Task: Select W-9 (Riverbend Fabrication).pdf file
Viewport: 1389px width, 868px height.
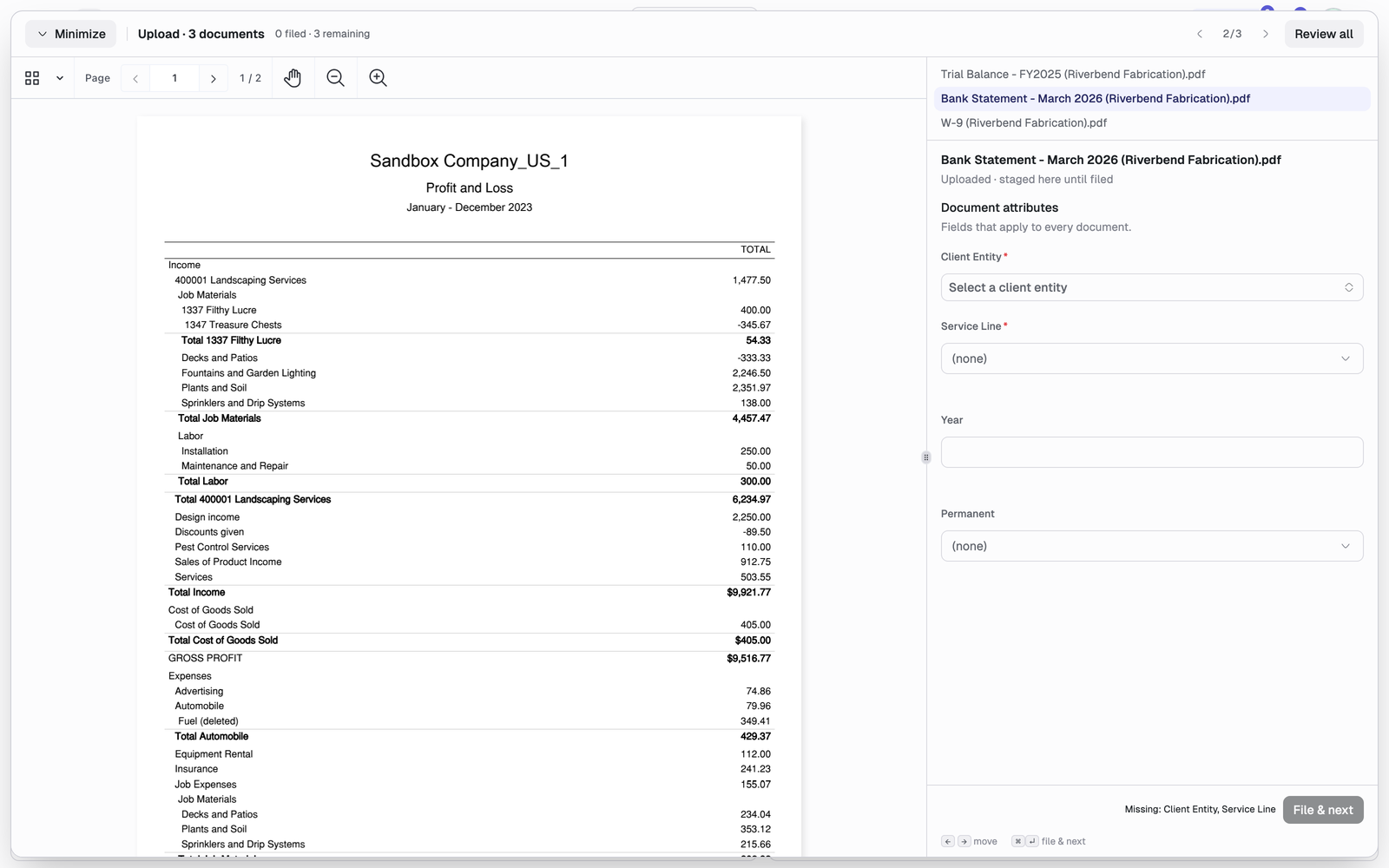Action: click(1152, 123)
